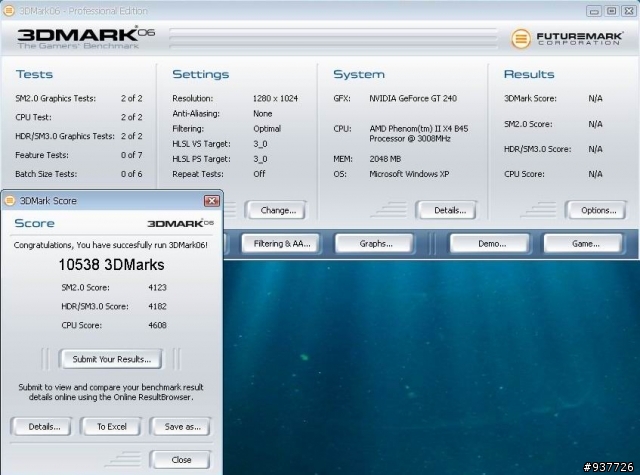Open the results Options... button
Viewport: 640px width, 475px height.
pyautogui.click(x=598, y=210)
